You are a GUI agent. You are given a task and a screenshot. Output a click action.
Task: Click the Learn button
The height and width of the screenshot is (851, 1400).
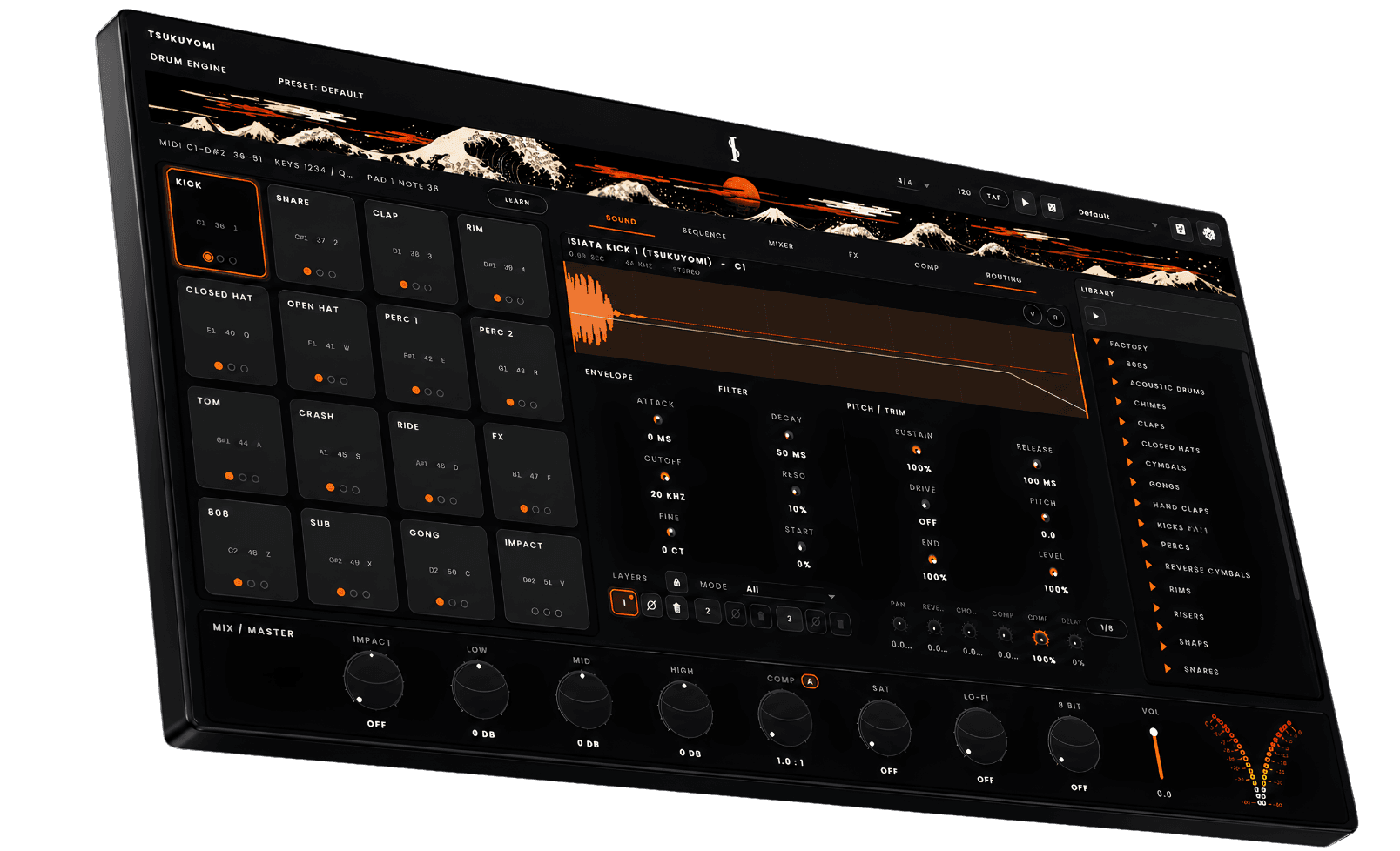[x=517, y=201]
